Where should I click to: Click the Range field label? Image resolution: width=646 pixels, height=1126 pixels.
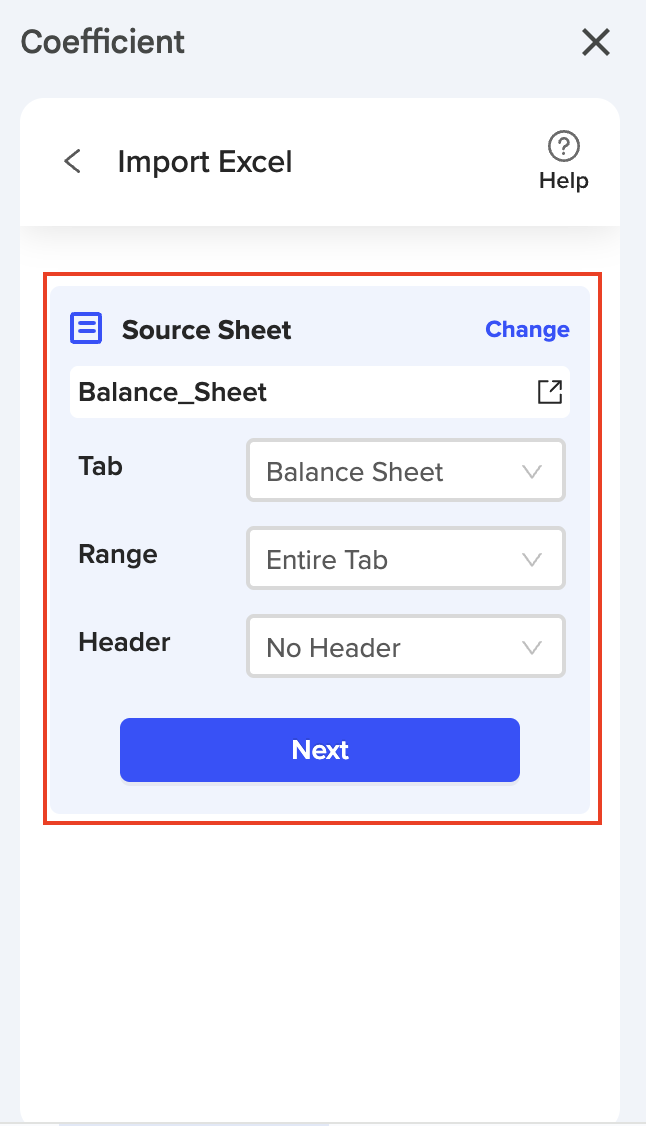(x=118, y=554)
